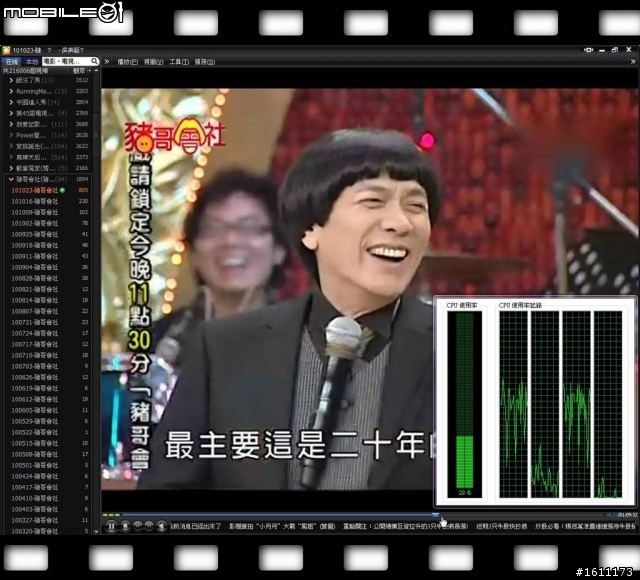Select the 100807-豬哥會社 episode
This screenshot has height=580, width=640.
click(x=35, y=311)
